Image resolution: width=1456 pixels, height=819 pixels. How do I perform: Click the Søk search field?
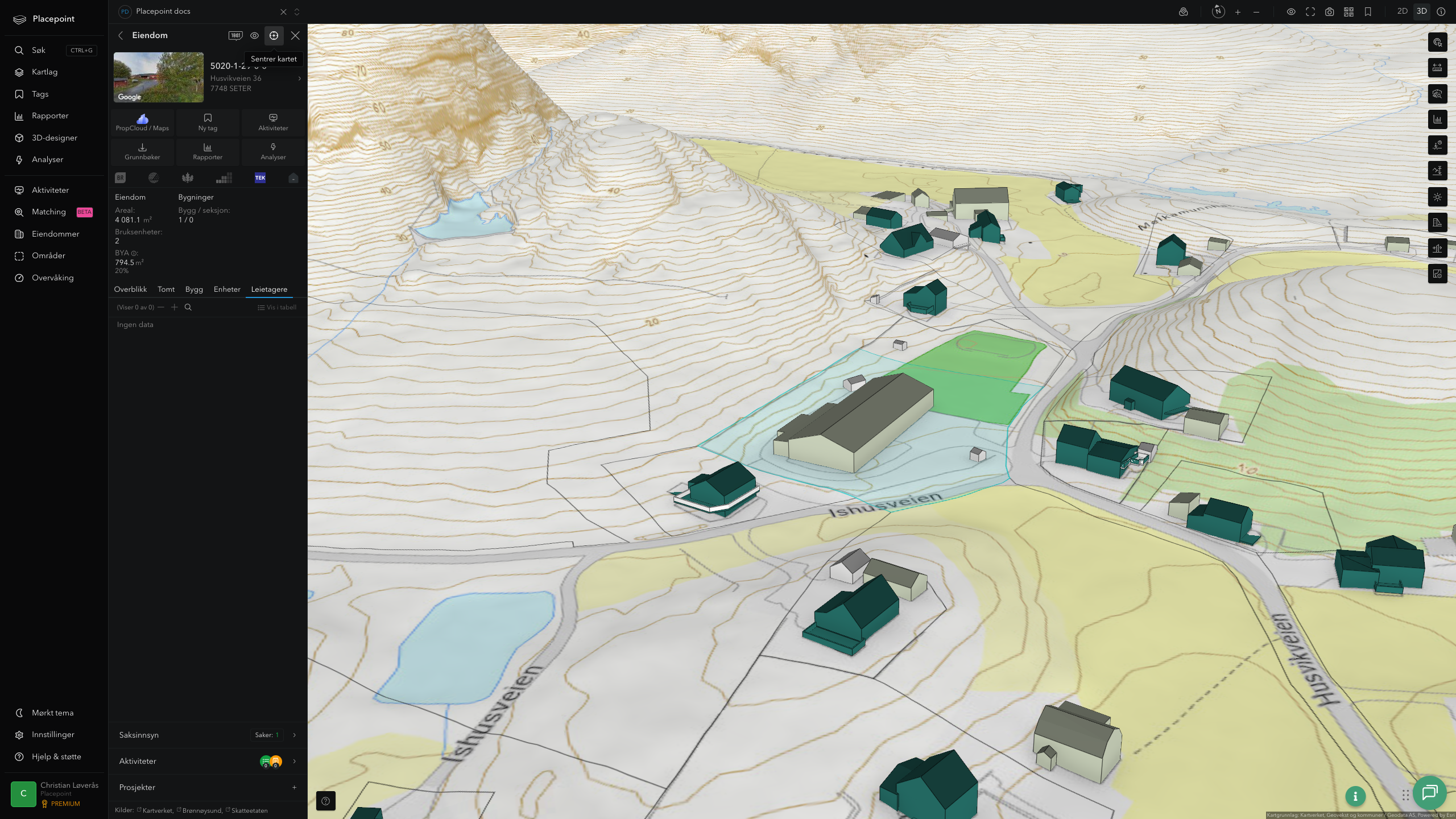[53, 50]
